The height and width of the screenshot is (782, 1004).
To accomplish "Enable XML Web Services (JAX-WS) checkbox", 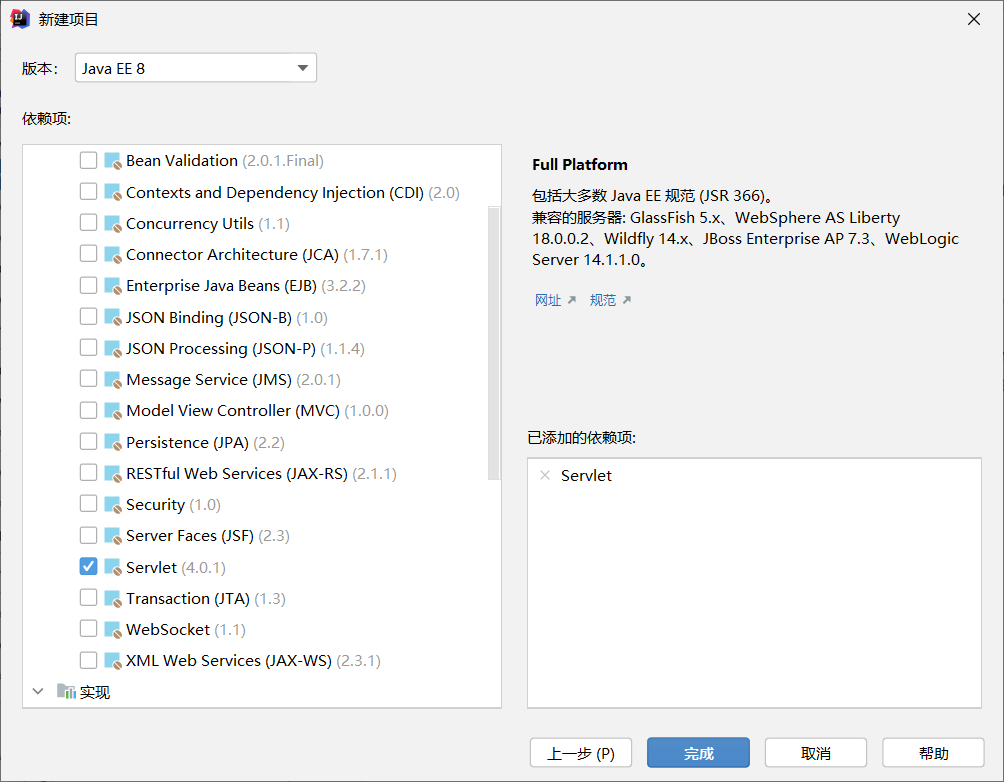I will 88,660.
